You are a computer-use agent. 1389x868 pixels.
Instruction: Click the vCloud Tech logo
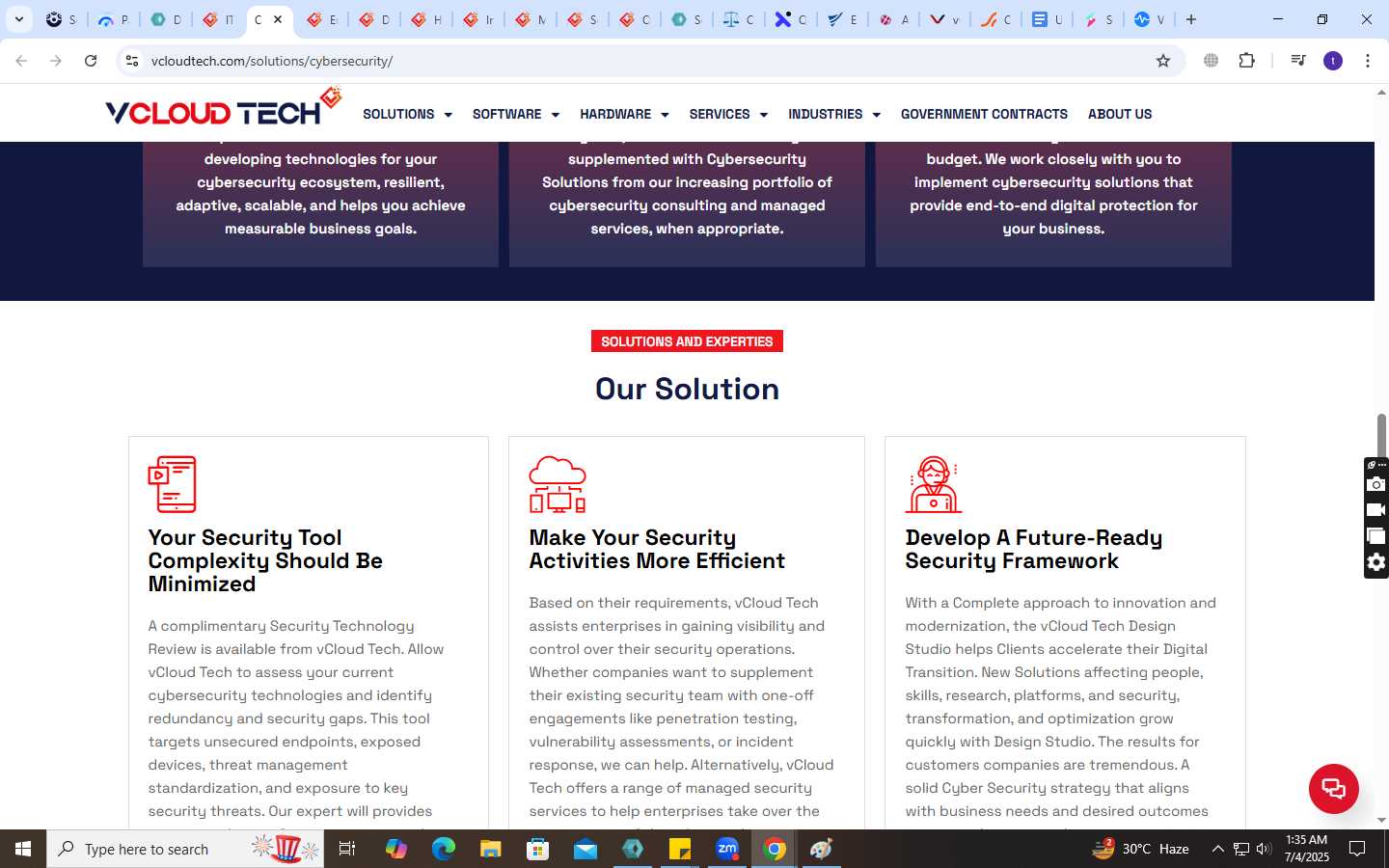click(x=223, y=108)
